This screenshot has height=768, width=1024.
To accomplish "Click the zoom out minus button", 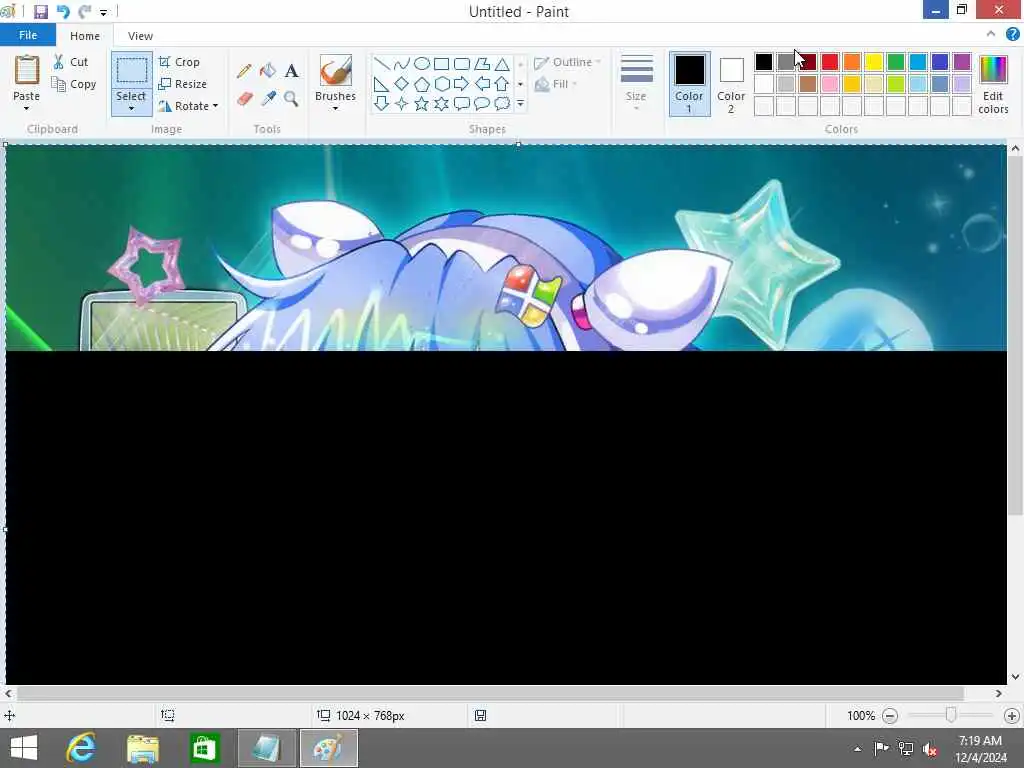I will [x=890, y=716].
